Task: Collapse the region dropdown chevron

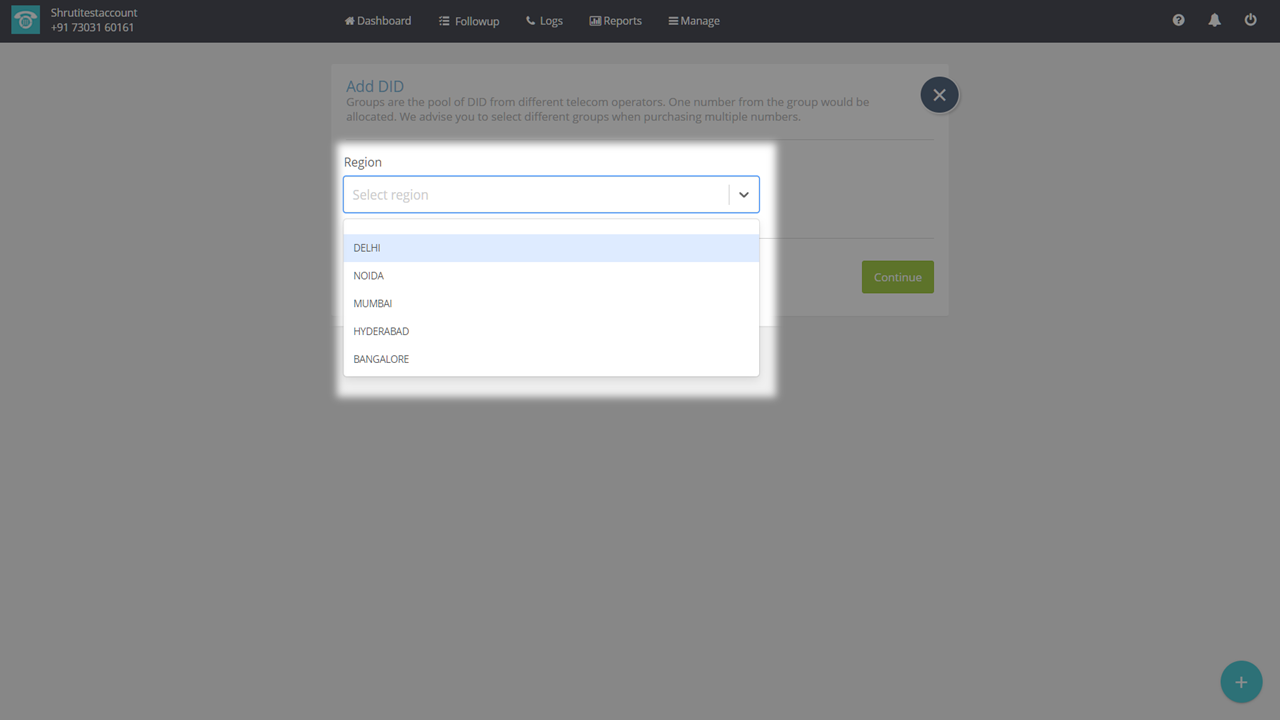Action: coord(743,195)
